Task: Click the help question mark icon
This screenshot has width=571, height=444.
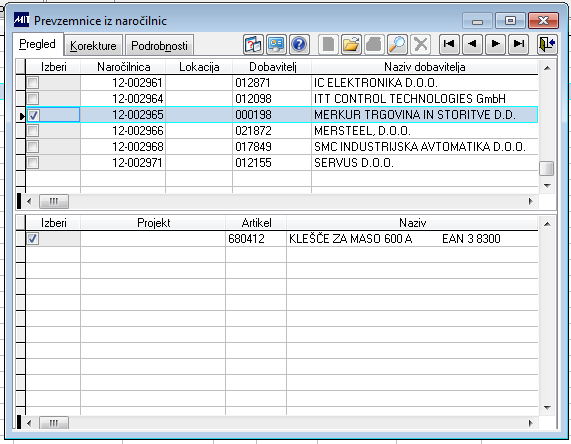Action: pyautogui.click(x=299, y=44)
